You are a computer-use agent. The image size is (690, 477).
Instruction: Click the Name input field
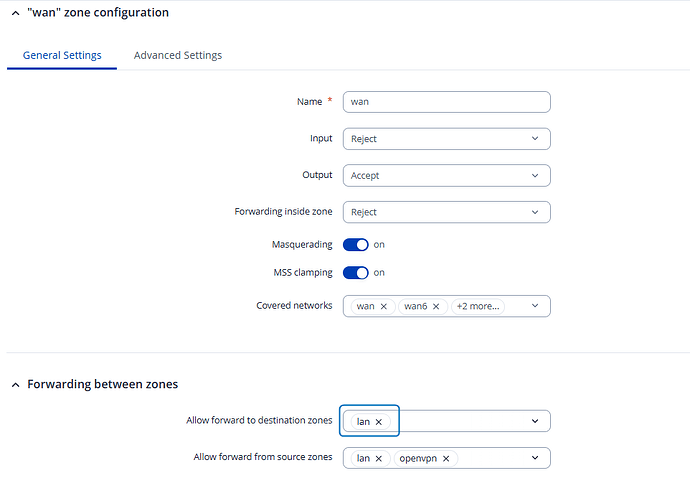446,102
